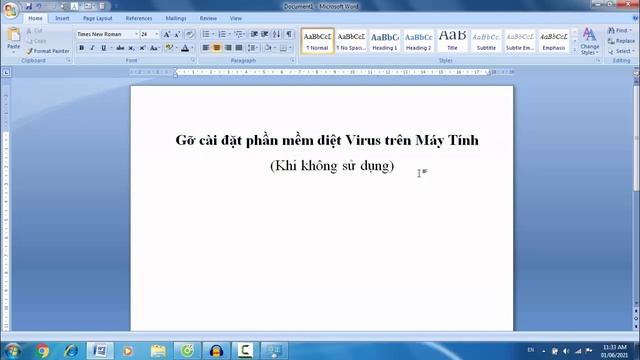Toggle Strikethrough formatting
This screenshot has height=360, width=640.
point(120,48)
